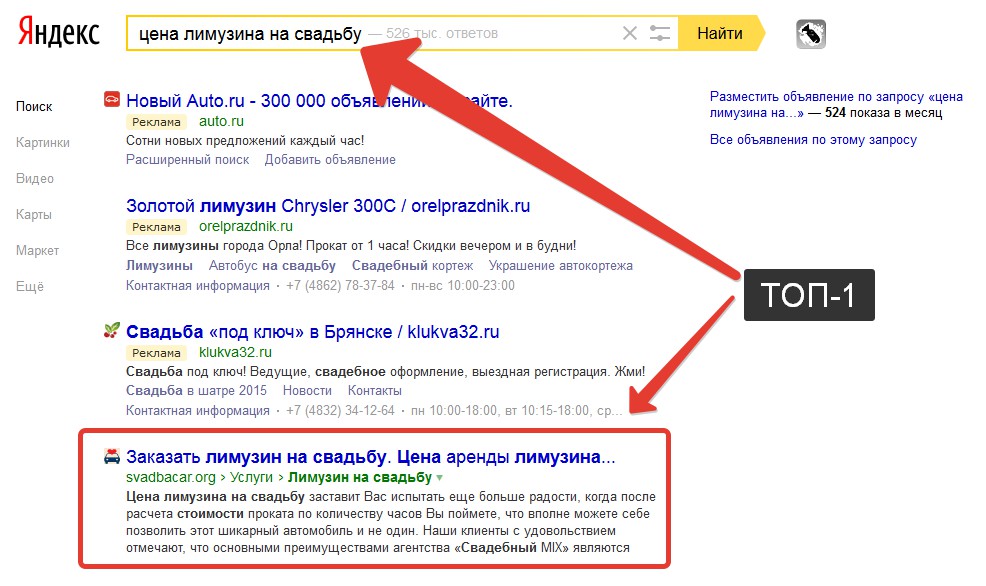
Task: Open the Контакты sitelink
Action: (375, 390)
